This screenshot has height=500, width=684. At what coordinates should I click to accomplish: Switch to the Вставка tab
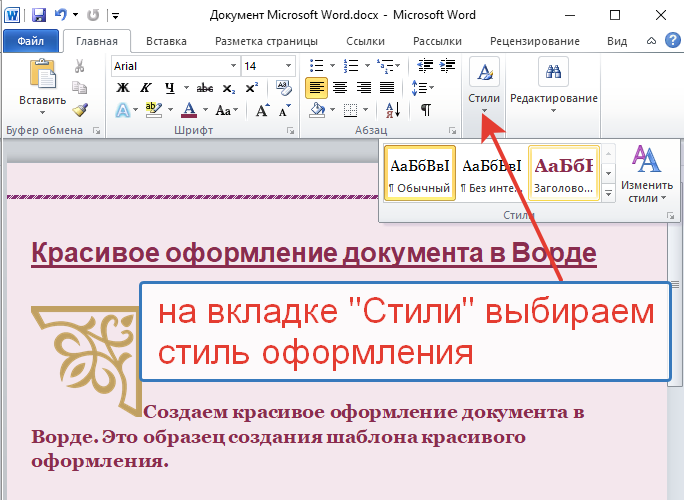166,41
